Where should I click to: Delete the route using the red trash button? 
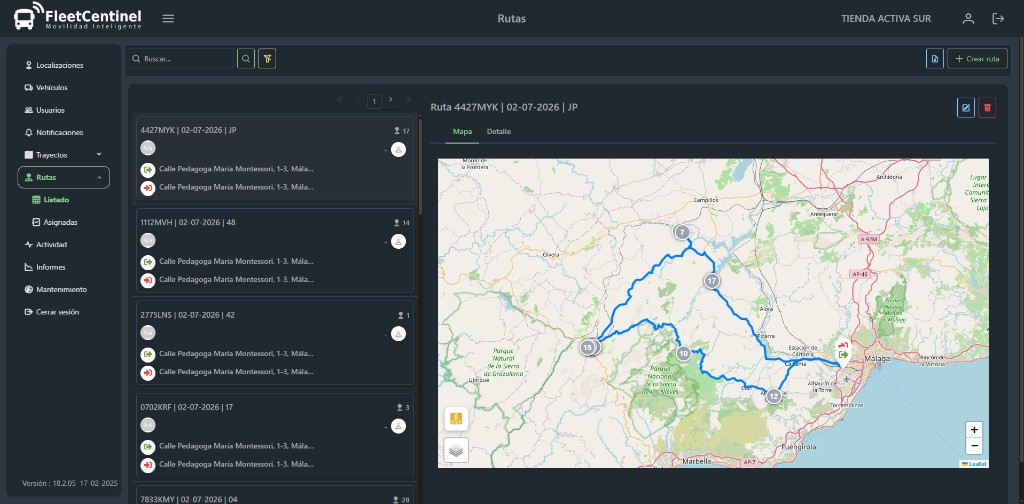click(987, 108)
